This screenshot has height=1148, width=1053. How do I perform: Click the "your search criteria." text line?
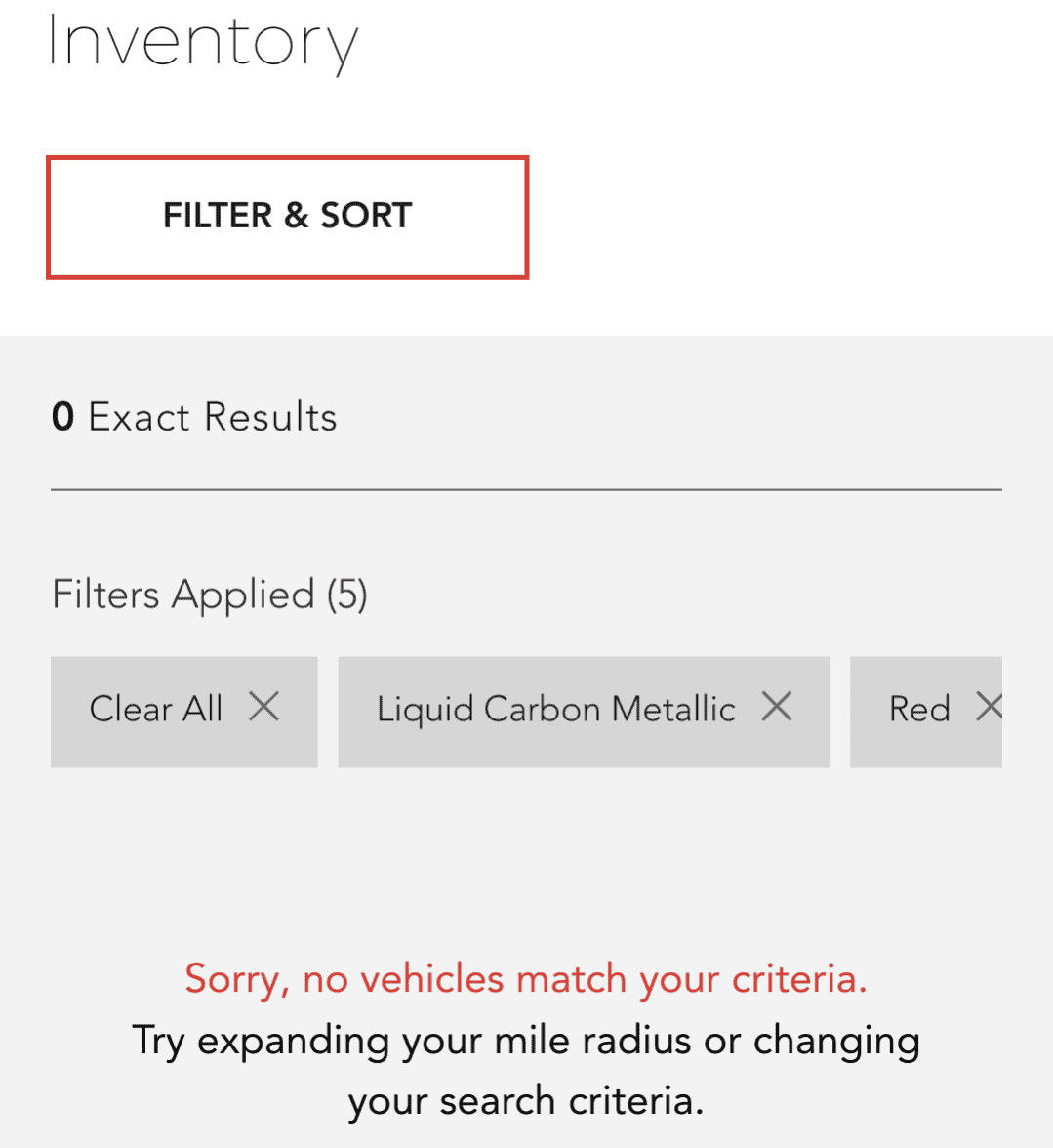(x=526, y=1101)
